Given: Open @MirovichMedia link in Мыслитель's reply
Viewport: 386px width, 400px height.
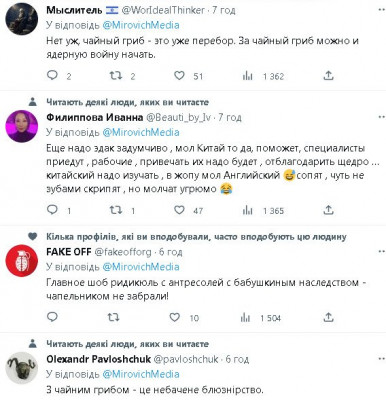Looking at the screenshot, I should (141, 25).
